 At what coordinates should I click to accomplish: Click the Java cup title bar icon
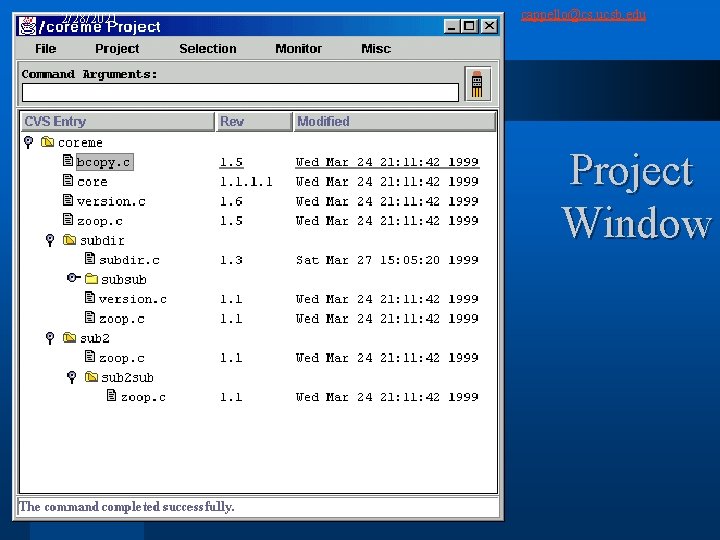pos(28,26)
